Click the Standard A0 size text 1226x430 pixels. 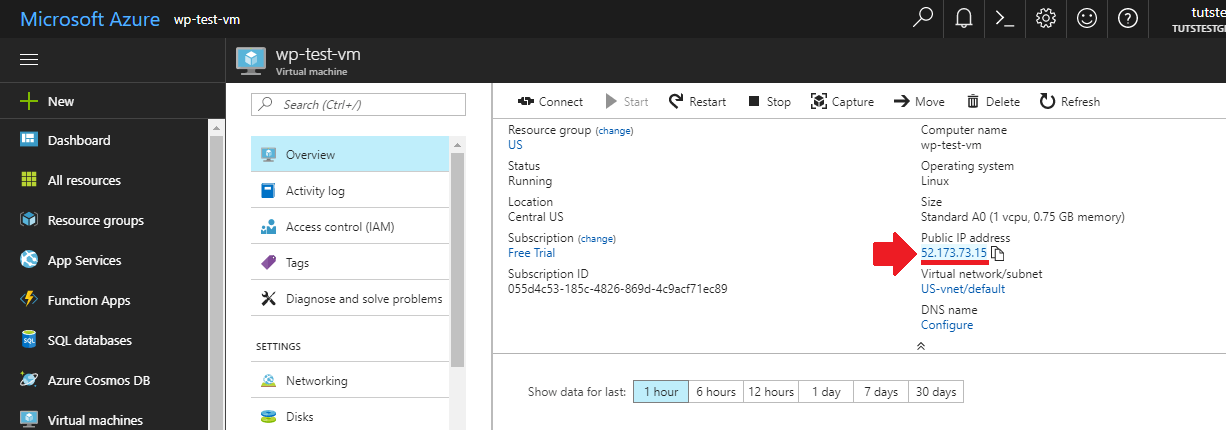click(x=1023, y=217)
